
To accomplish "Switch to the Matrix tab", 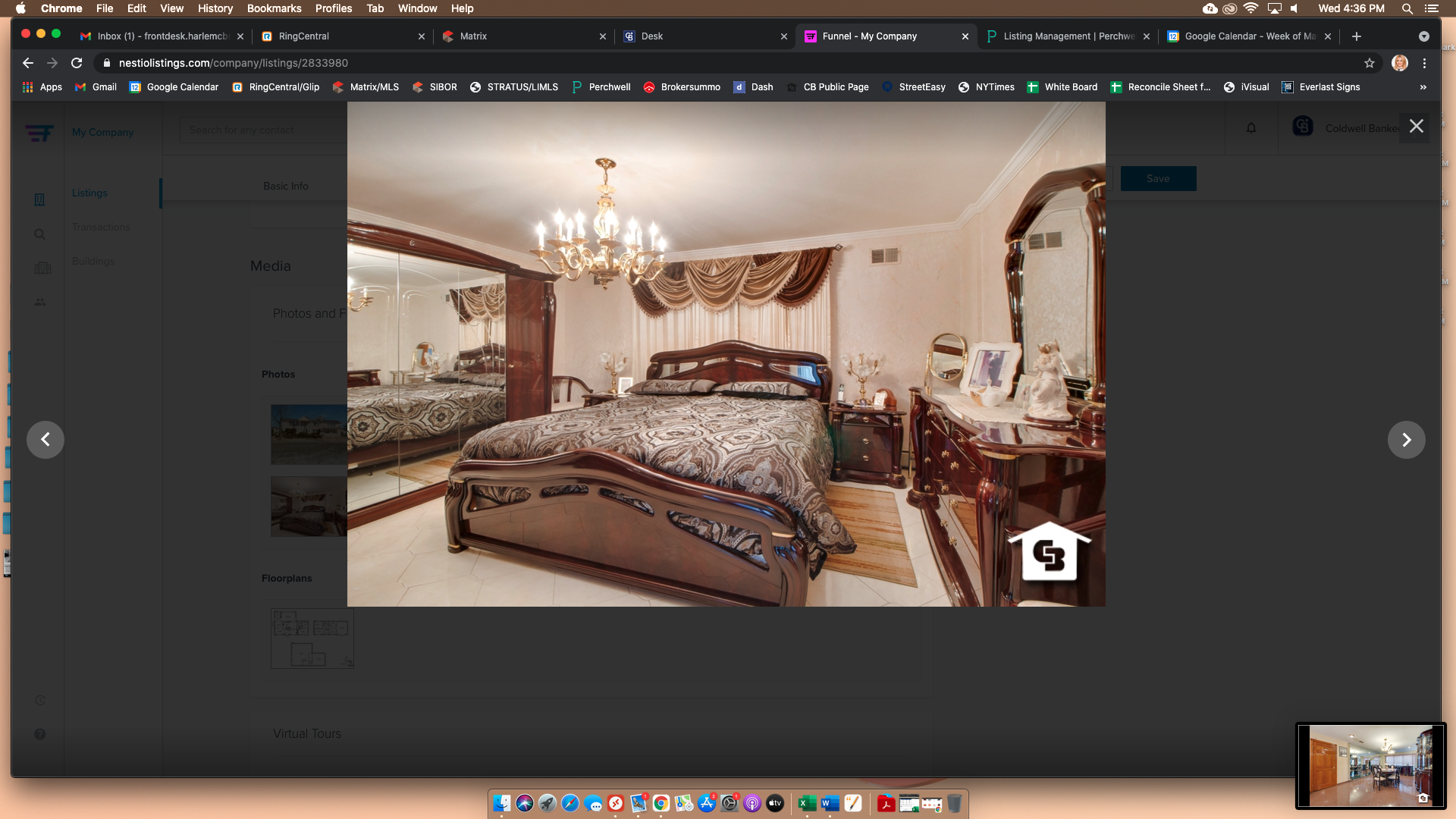I will (x=524, y=36).
